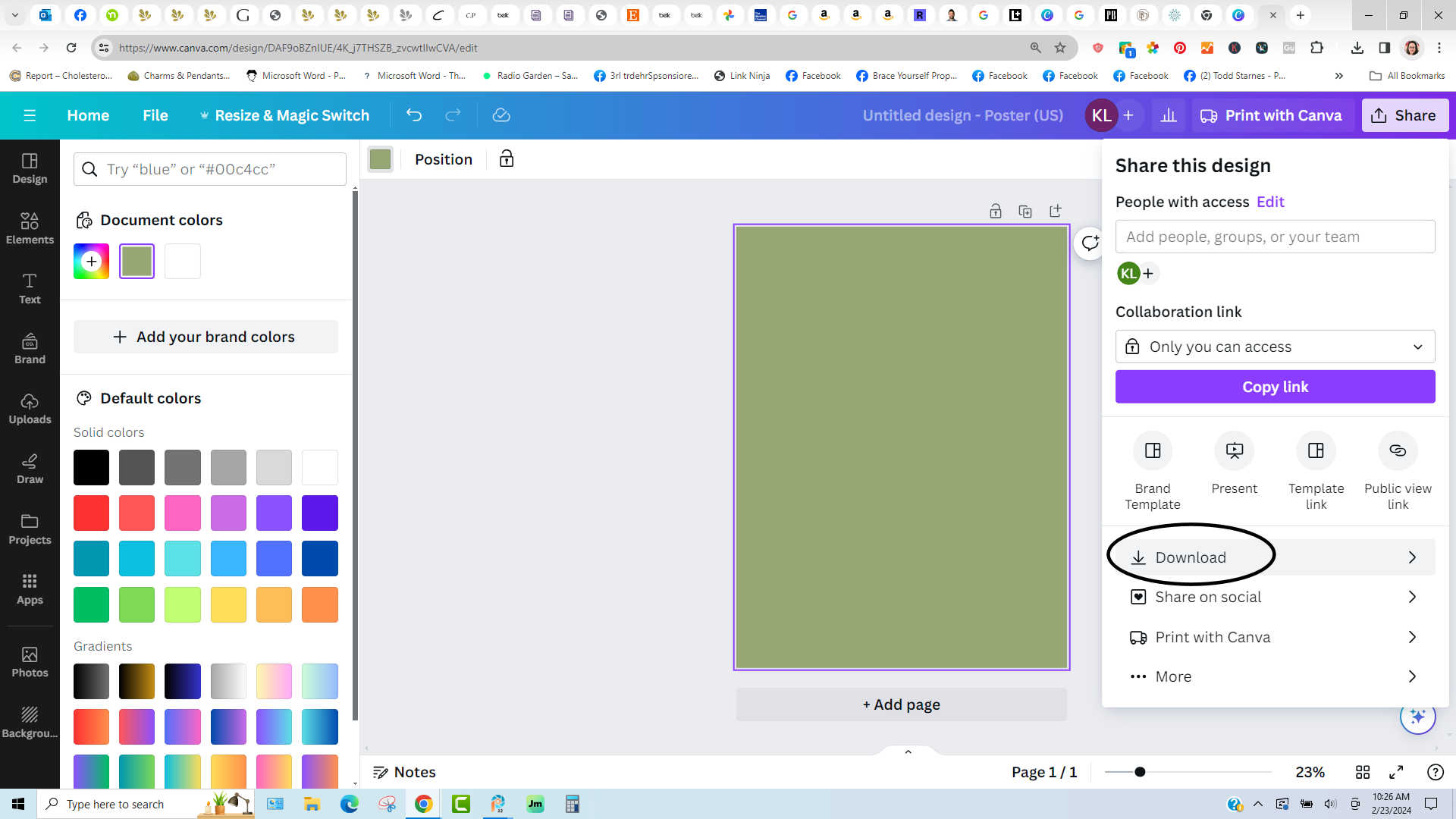This screenshot has width=1456, height=819.
Task: Click the green poster canvas page
Action: point(902,447)
